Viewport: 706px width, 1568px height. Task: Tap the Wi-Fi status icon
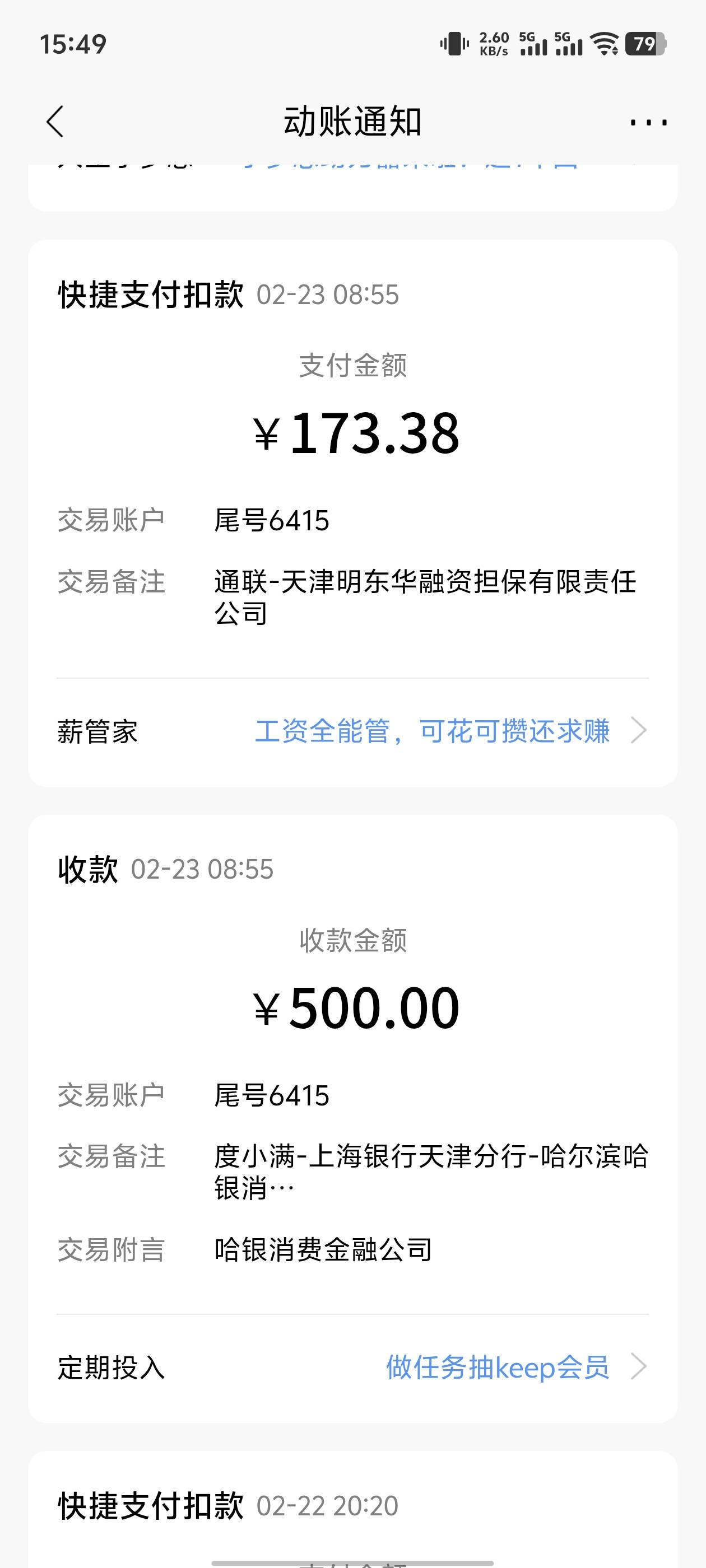point(606,44)
